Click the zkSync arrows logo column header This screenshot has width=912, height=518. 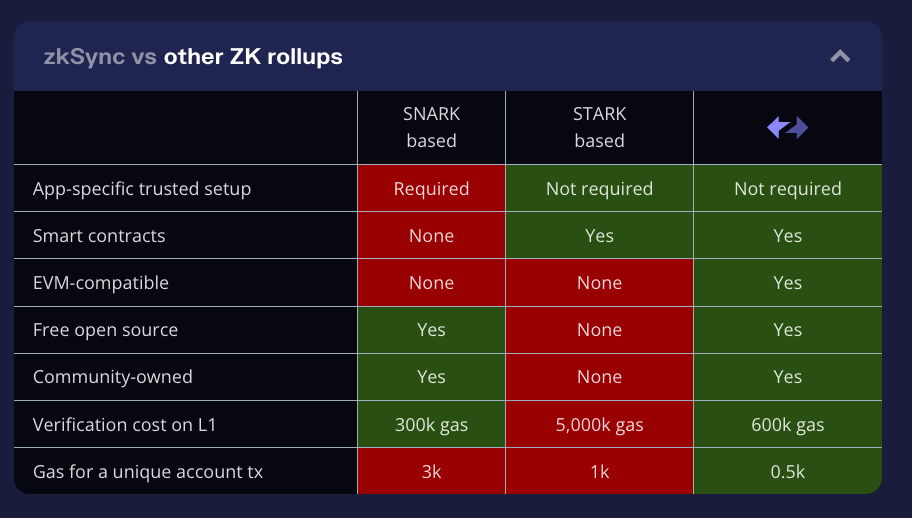pos(788,127)
